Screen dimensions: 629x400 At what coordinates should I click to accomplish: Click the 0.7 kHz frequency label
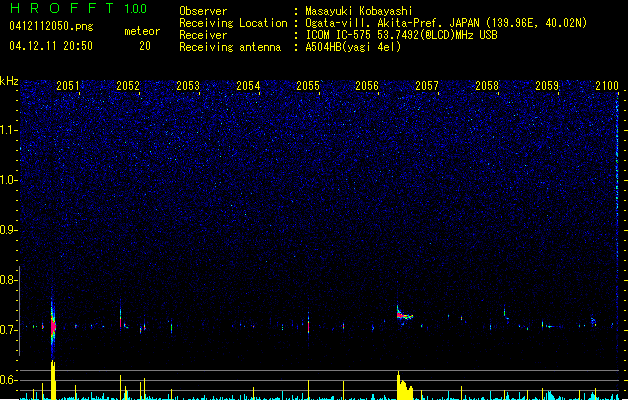8,330
